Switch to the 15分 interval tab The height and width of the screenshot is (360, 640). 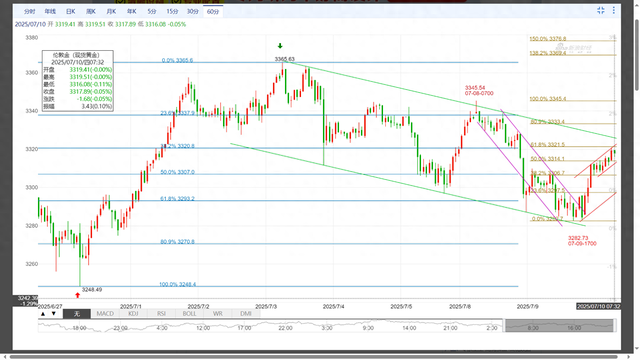172,11
